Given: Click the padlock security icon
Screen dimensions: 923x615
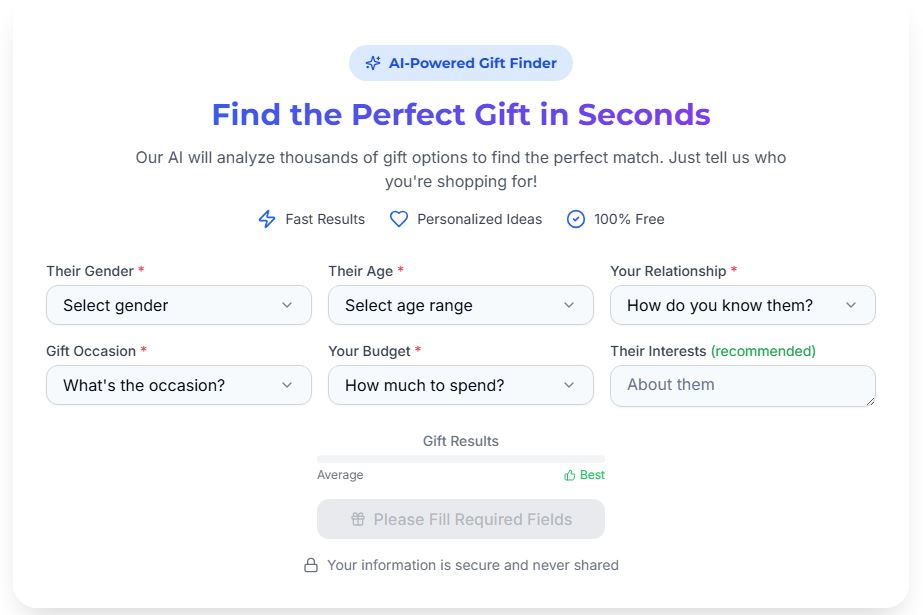Looking at the screenshot, I should 311,565.
